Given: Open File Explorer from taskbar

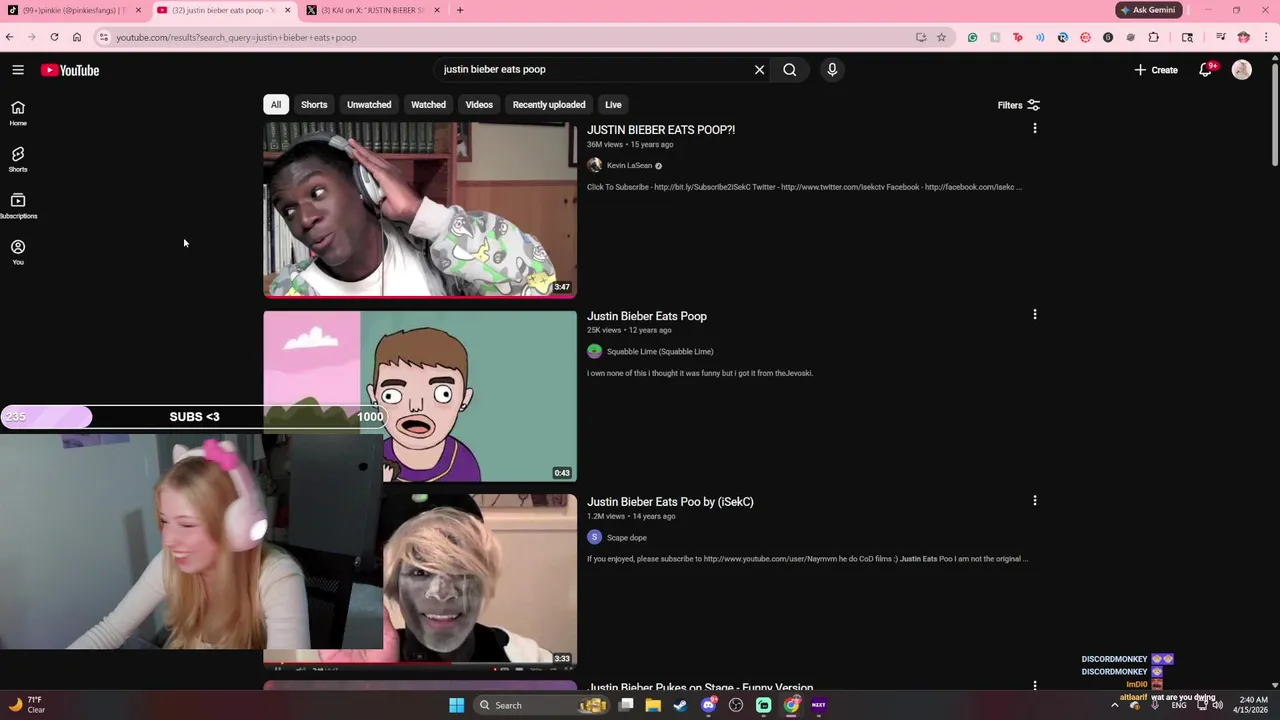Looking at the screenshot, I should [653, 705].
